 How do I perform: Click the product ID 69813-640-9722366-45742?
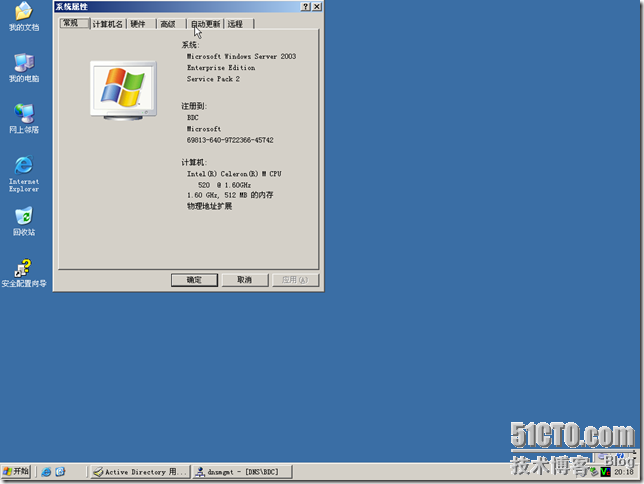(x=230, y=140)
